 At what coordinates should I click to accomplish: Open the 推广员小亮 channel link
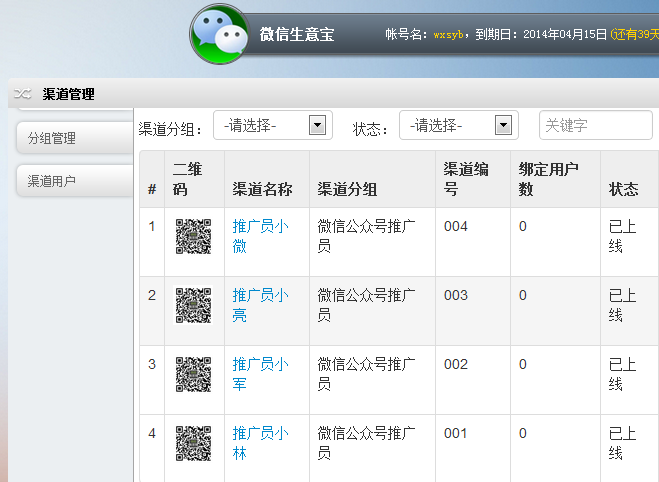260,305
